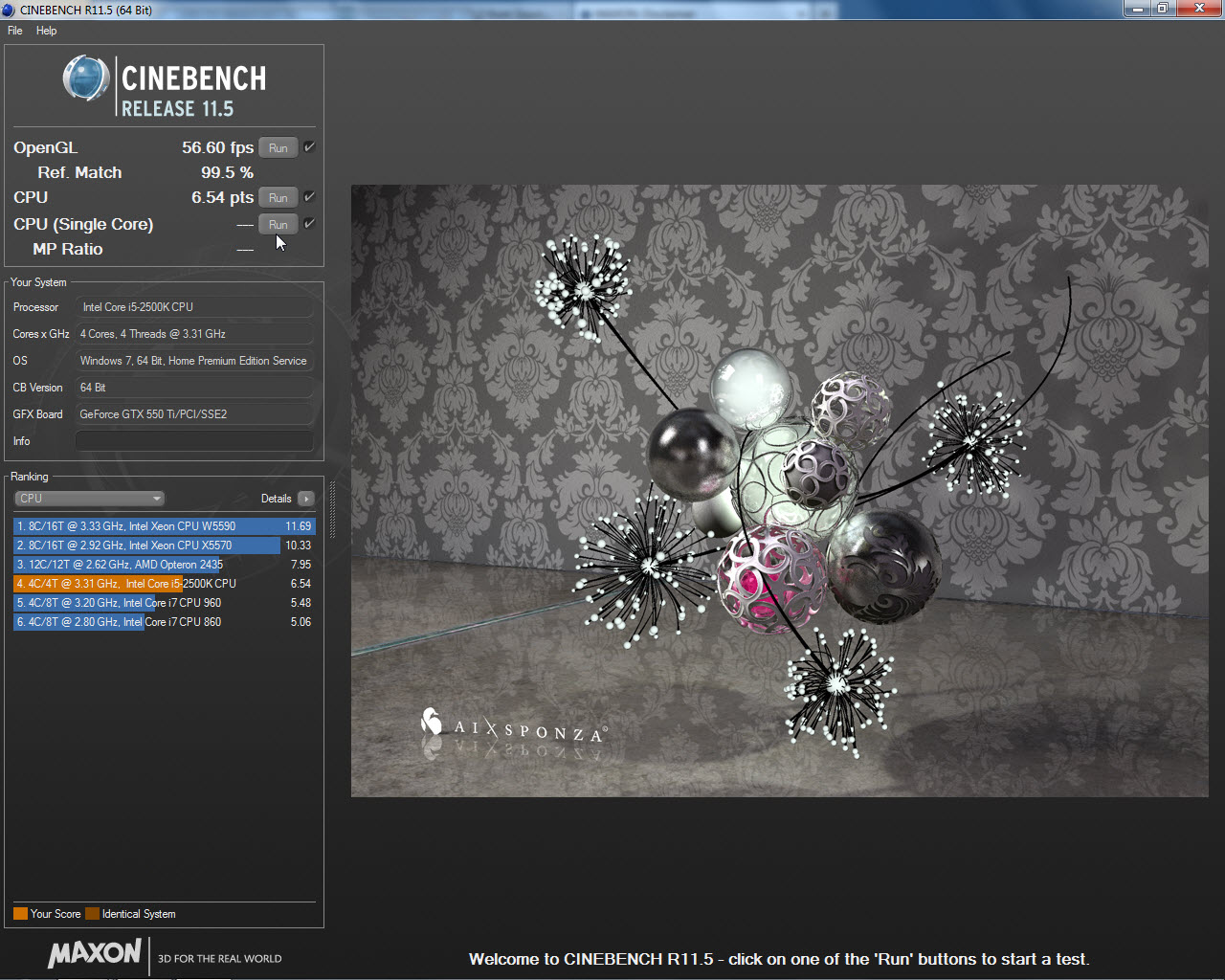Image resolution: width=1225 pixels, height=980 pixels.
Task: Select ranking entry Intel Xeon CPU X5570
Action: tap(164, 546)
